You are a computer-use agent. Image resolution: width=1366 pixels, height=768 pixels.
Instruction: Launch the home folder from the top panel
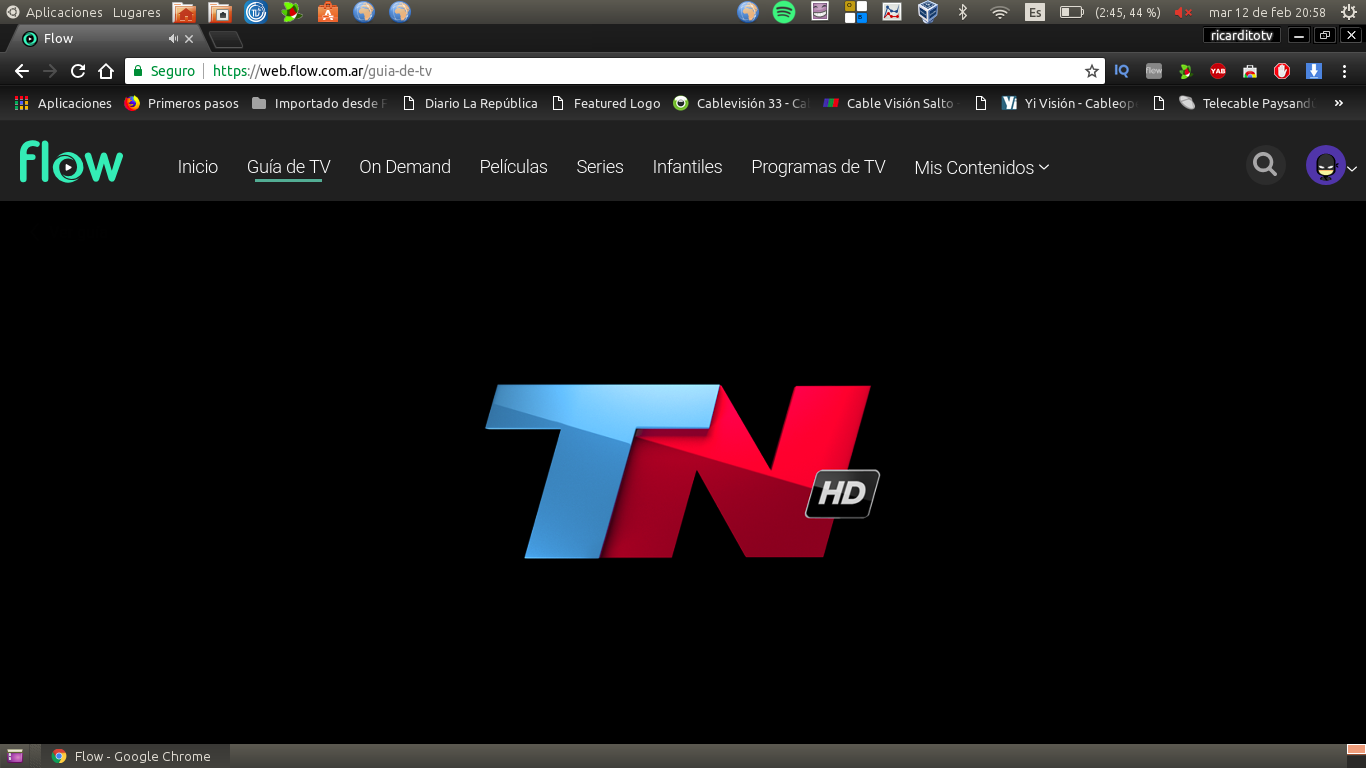(184, 12)
